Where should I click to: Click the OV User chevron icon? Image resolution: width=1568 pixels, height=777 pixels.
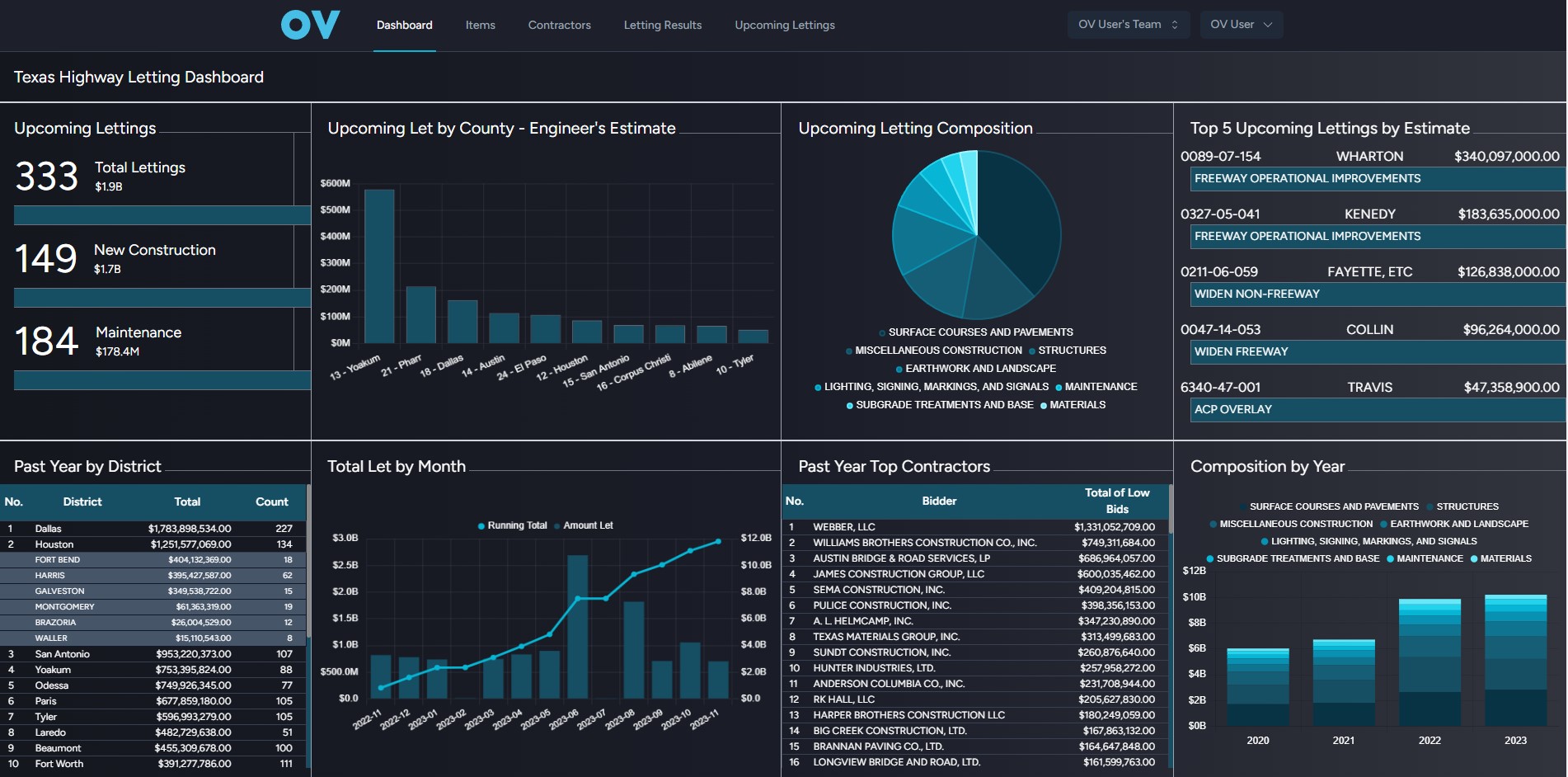(1268, 25)
